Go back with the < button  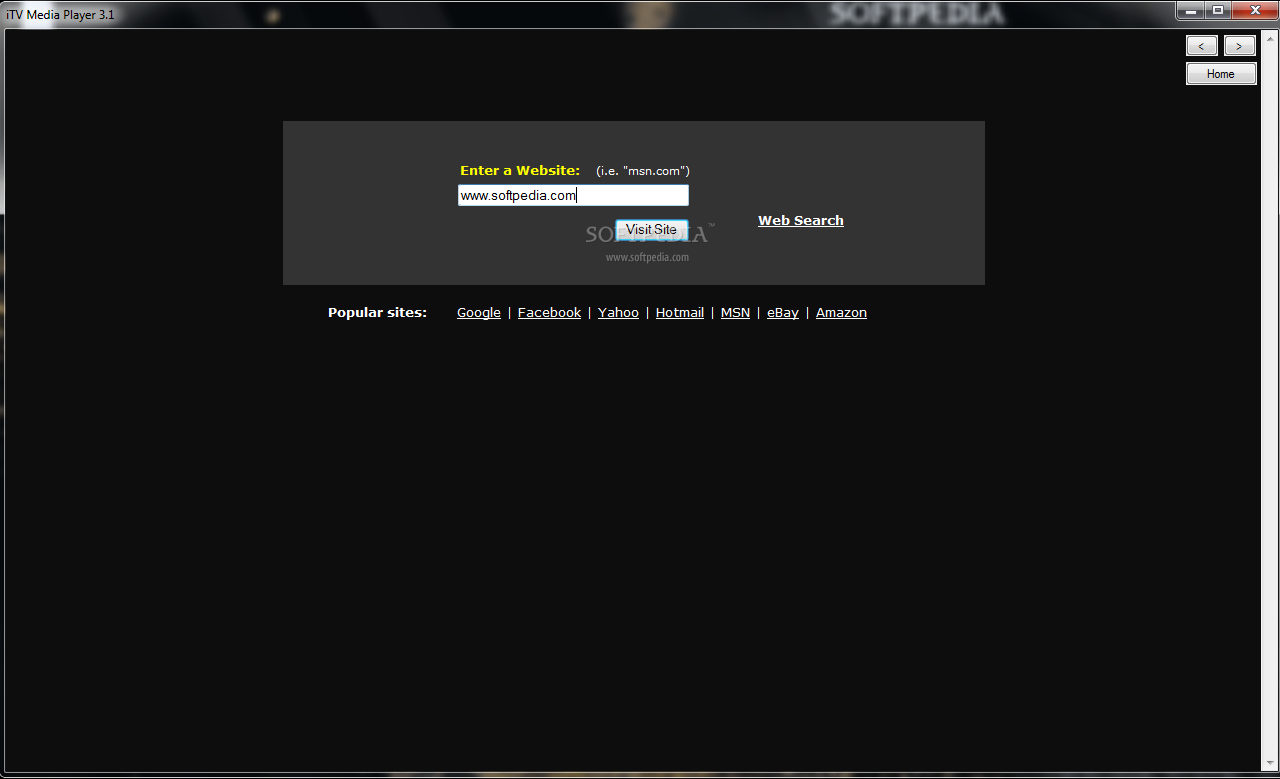click(1202, 46)
